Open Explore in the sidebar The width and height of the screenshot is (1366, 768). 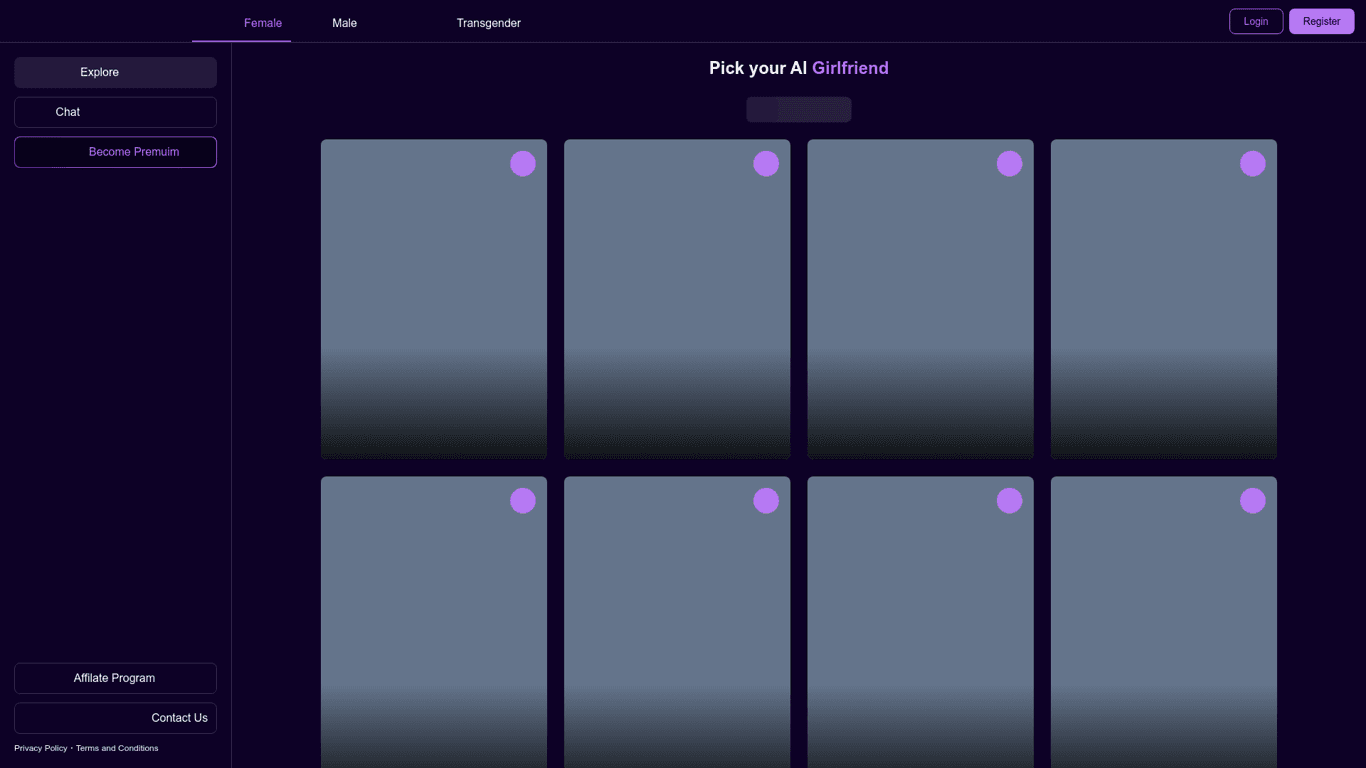115,72
